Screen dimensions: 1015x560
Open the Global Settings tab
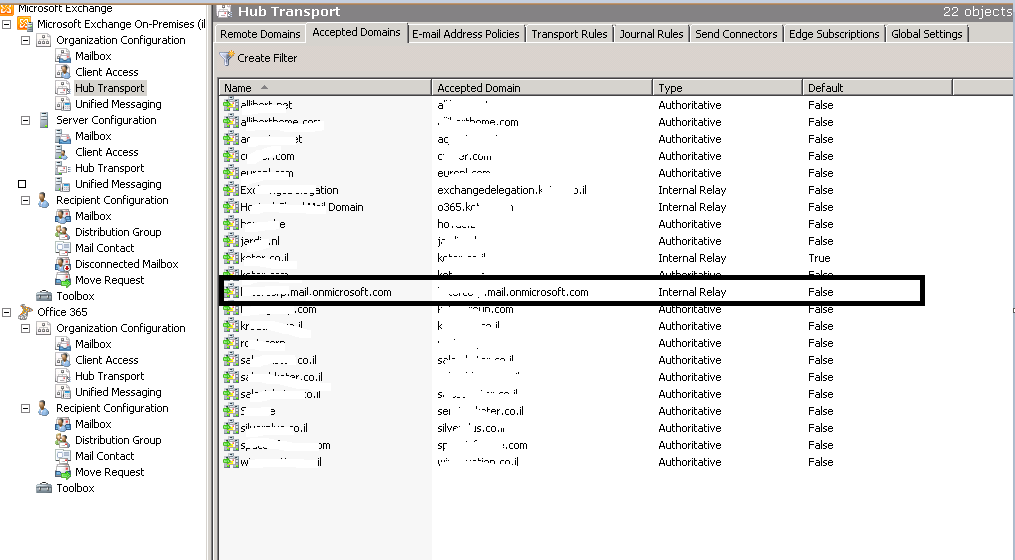click(x=926, y=34)
